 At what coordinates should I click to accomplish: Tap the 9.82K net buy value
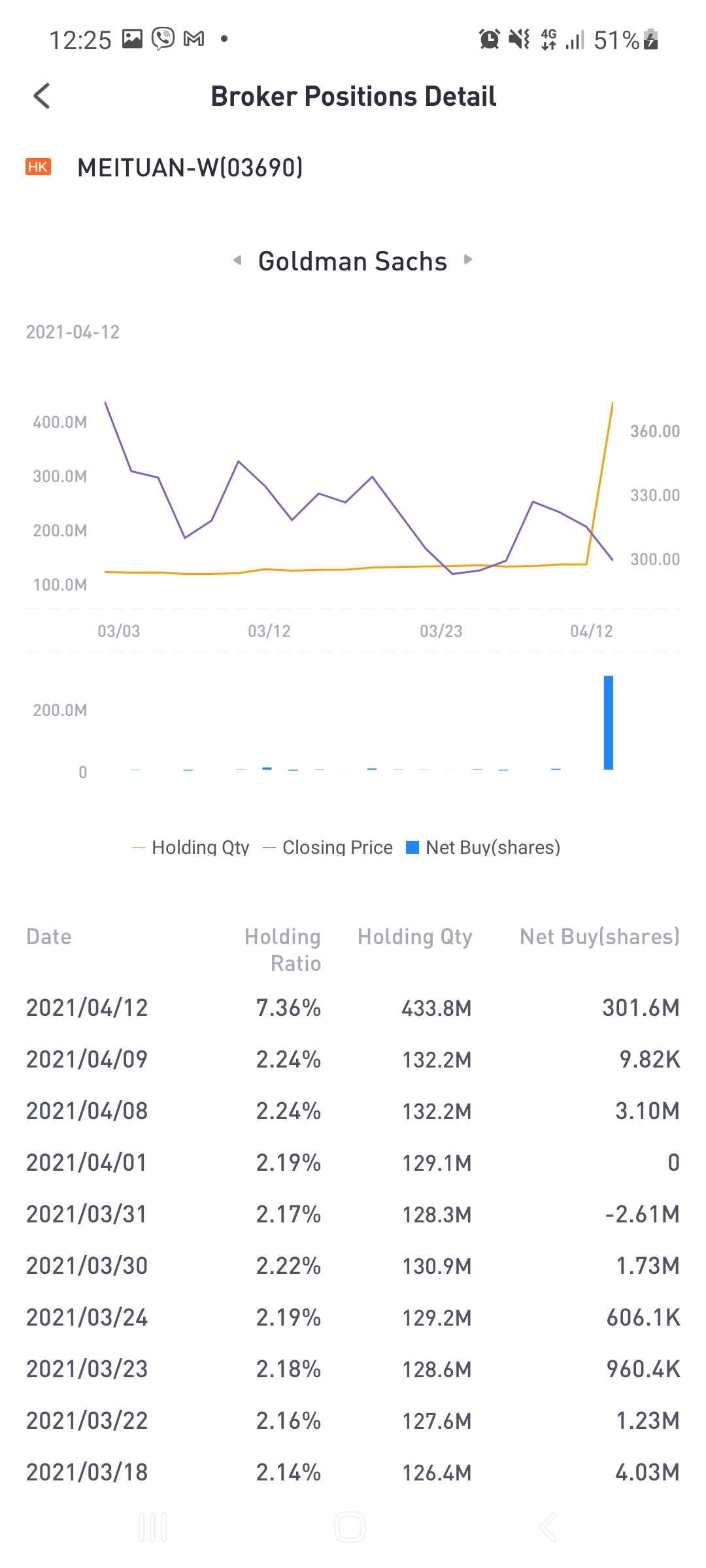(650, 1059)
